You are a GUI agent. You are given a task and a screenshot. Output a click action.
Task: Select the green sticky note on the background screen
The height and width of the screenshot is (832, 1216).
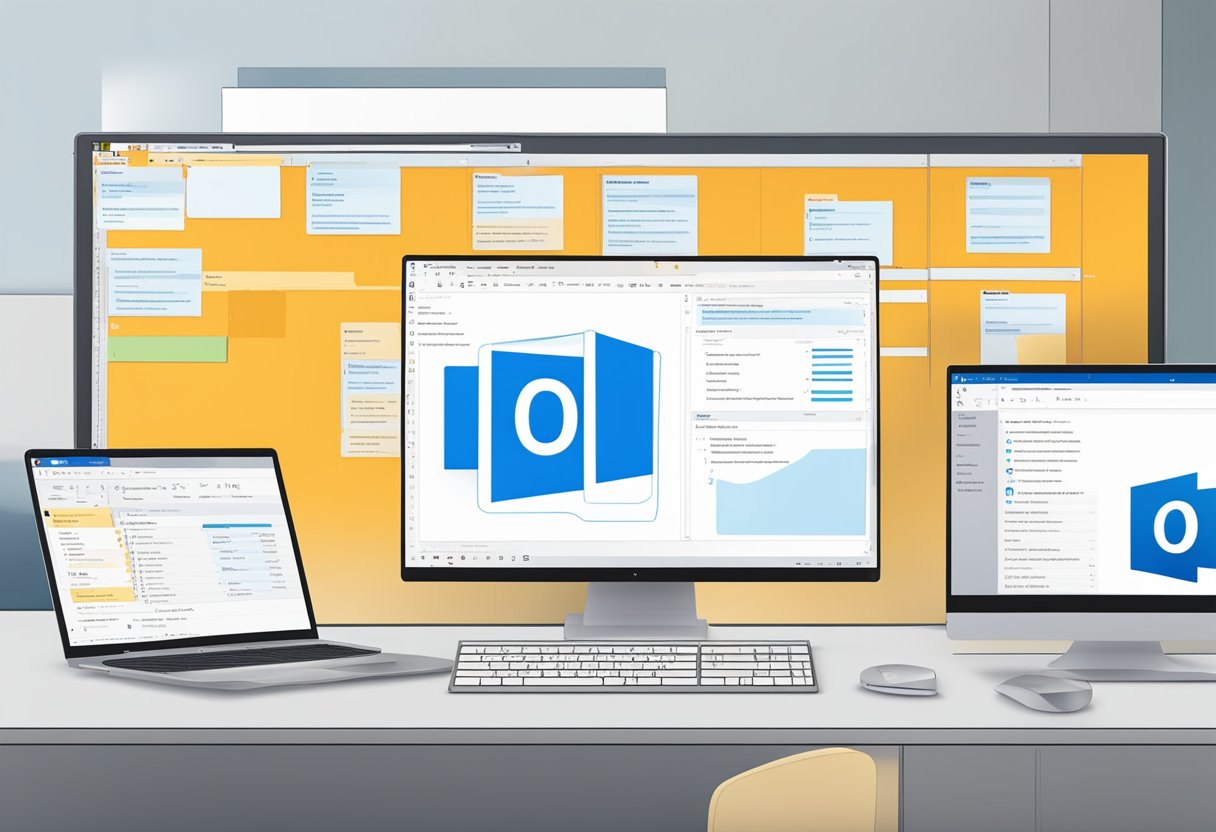click(x=167, y=349)
